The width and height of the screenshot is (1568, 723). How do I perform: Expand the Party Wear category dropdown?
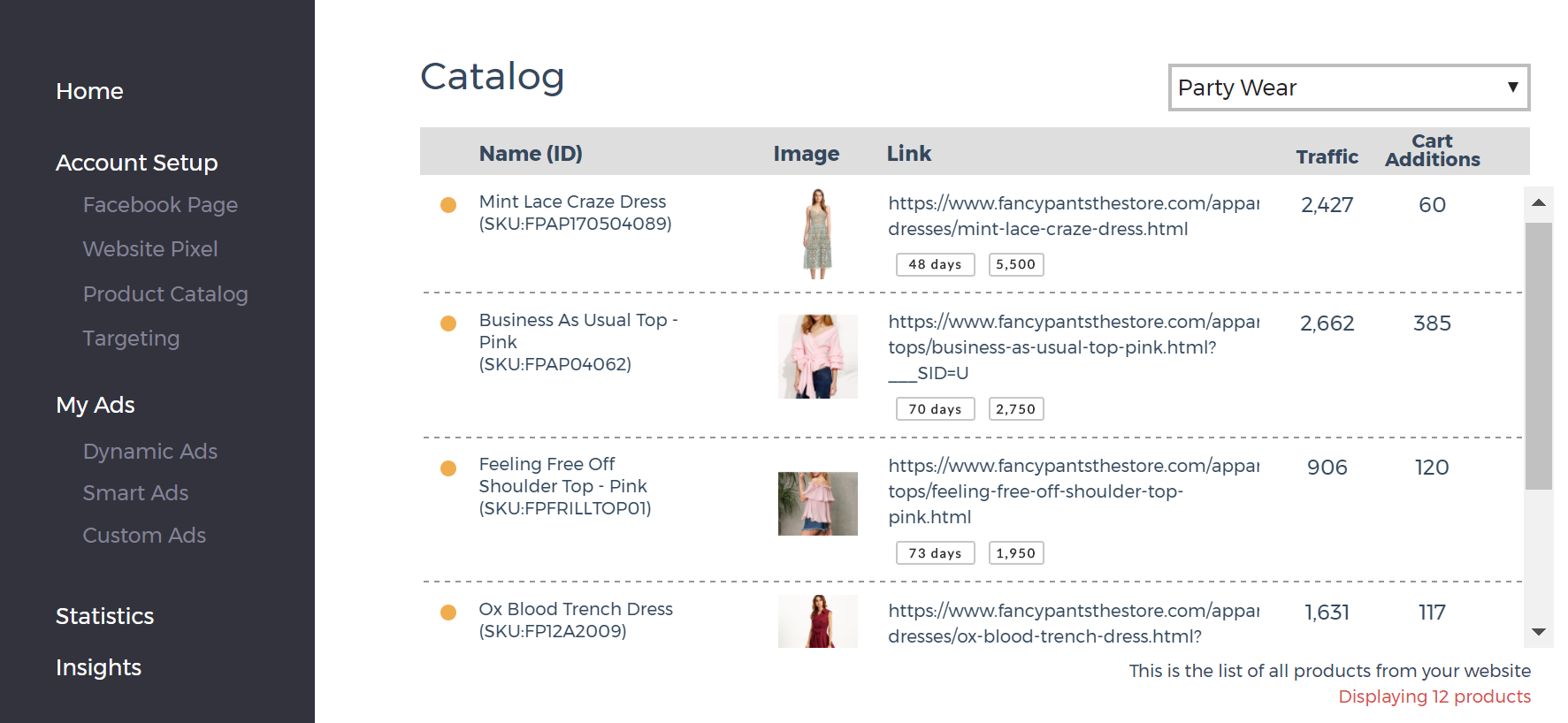pyautogui.click(x=1349, y=88)
